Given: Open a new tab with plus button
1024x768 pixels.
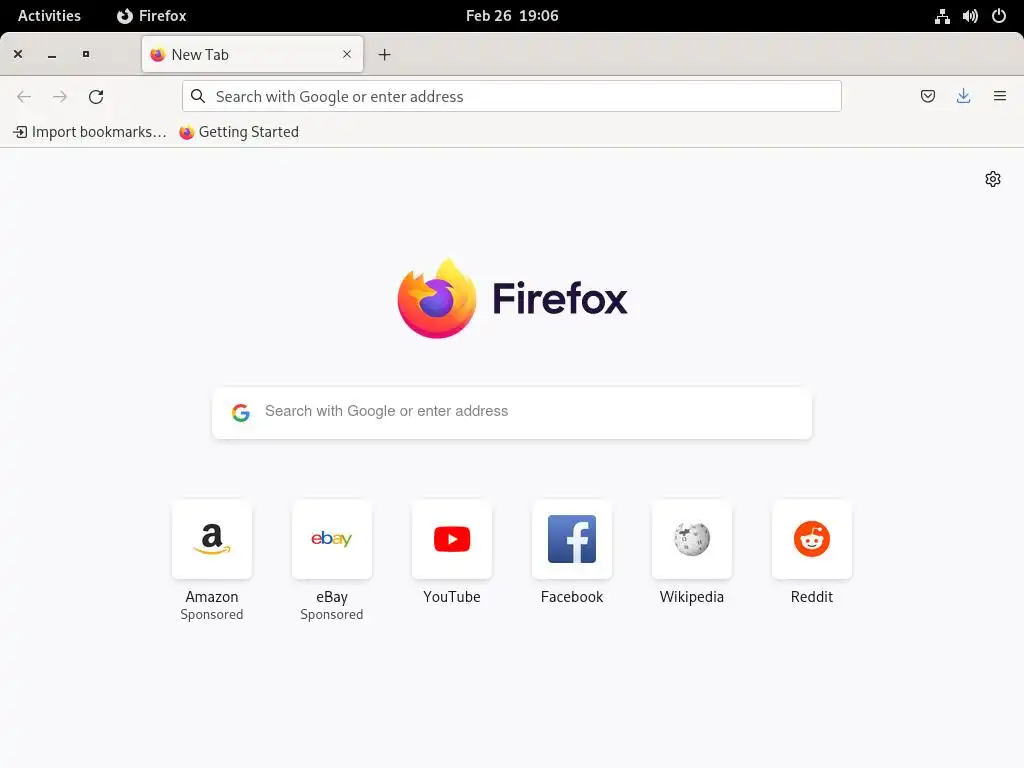Looking at the screenshot, I should pyautogui.click(x=385, y=55).
